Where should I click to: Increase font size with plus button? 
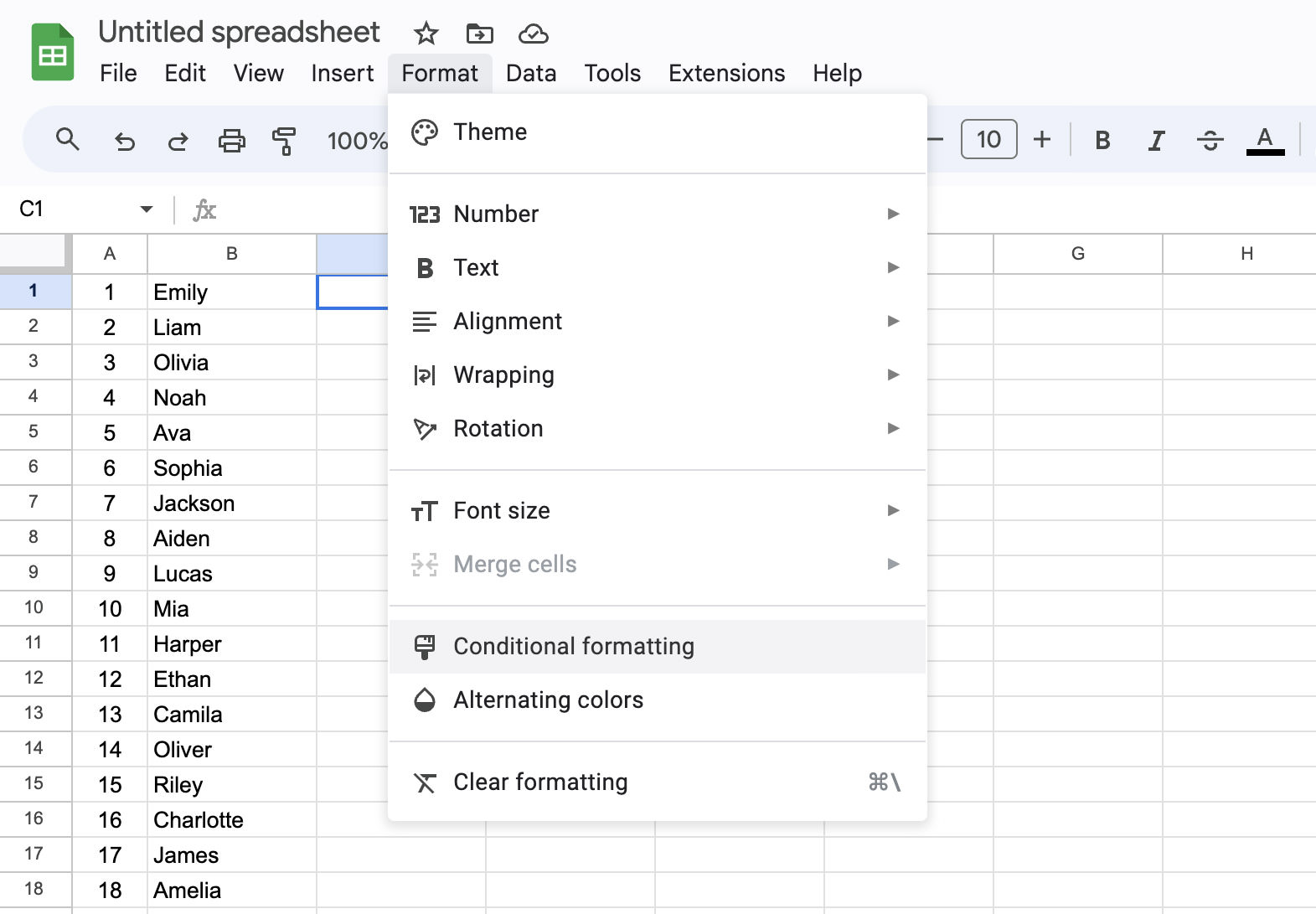(x=1042, y=139)
